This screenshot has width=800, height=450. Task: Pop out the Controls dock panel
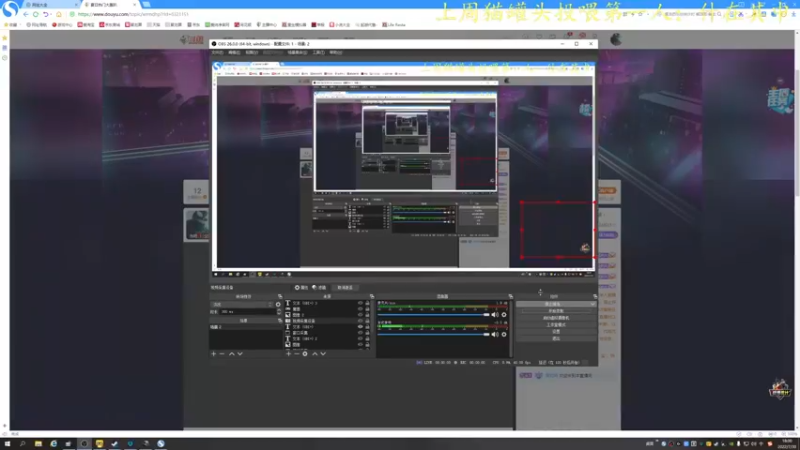pyautogui.click(x=595, y=296)
